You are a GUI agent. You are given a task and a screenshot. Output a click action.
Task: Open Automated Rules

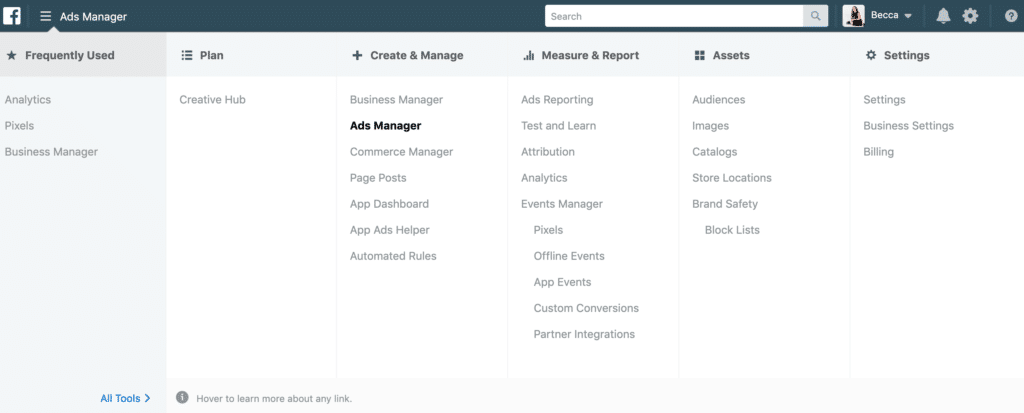tap(393, 256)
